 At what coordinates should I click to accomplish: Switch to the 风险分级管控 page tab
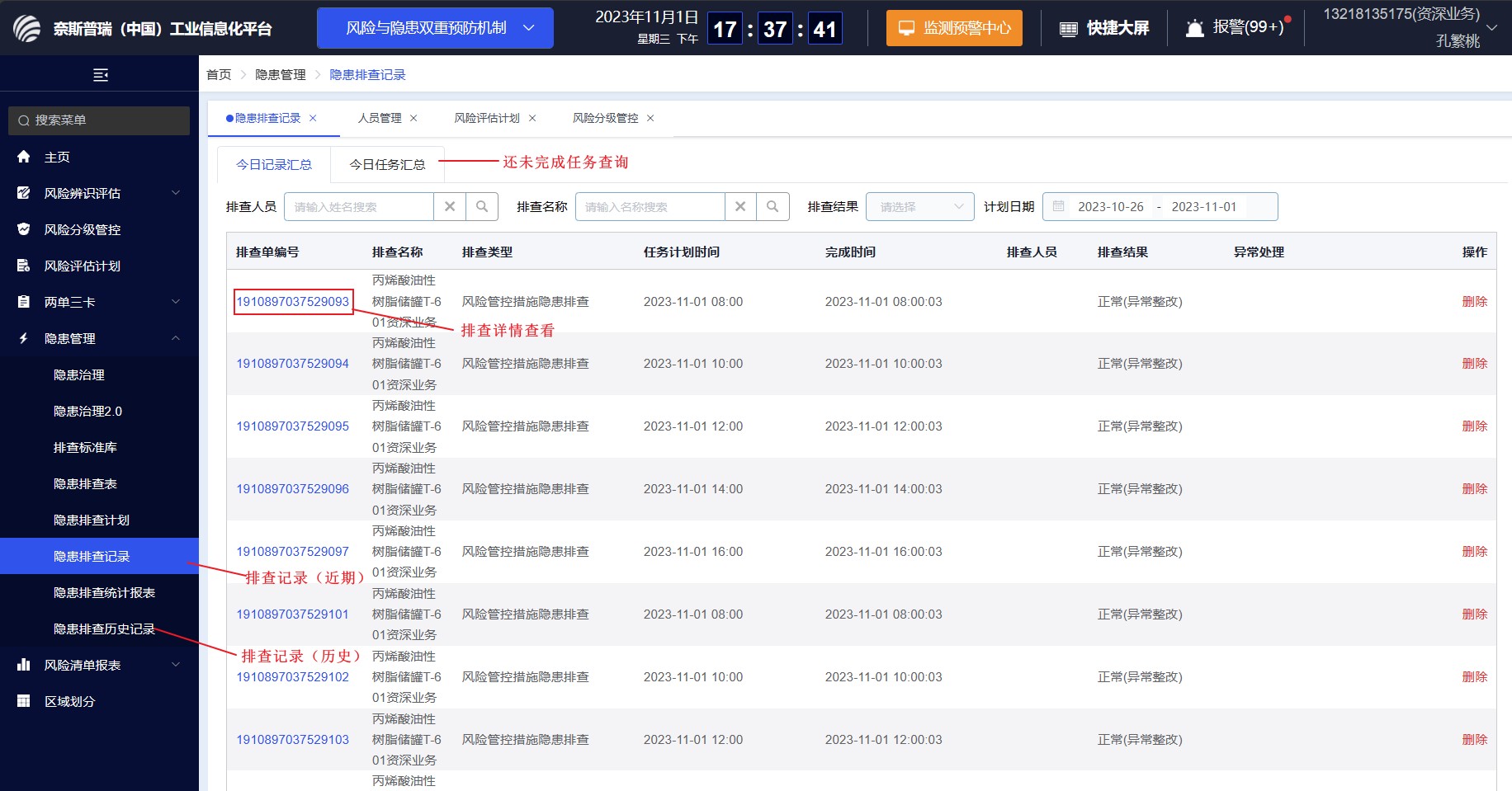[606, 118]
